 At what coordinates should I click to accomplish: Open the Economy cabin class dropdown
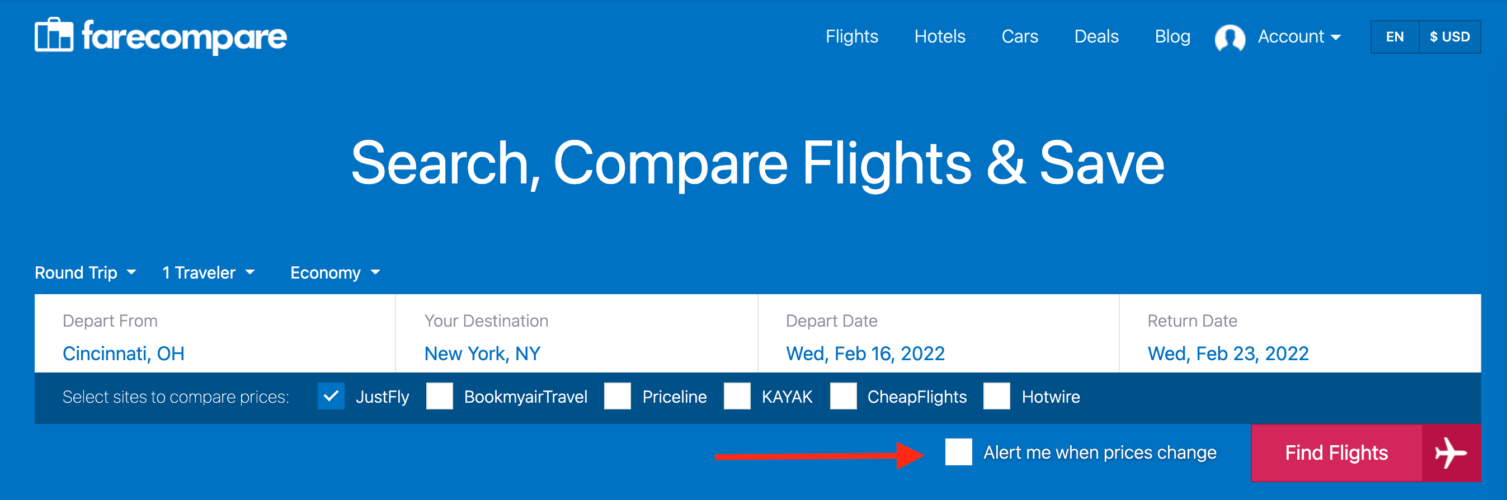336,272
